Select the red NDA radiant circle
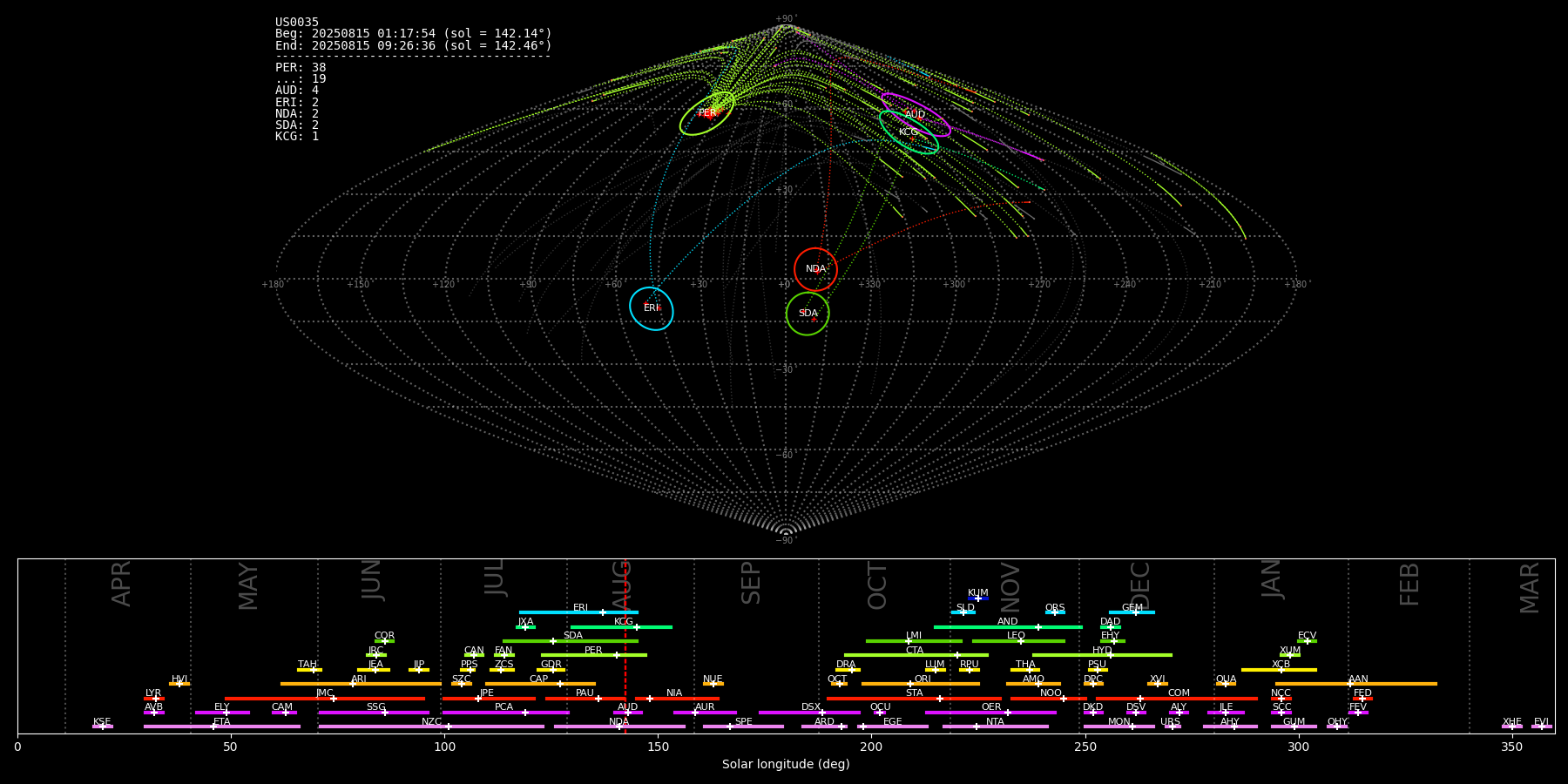This screenshot has height=784, width=1568. click(x=815, y=269)
